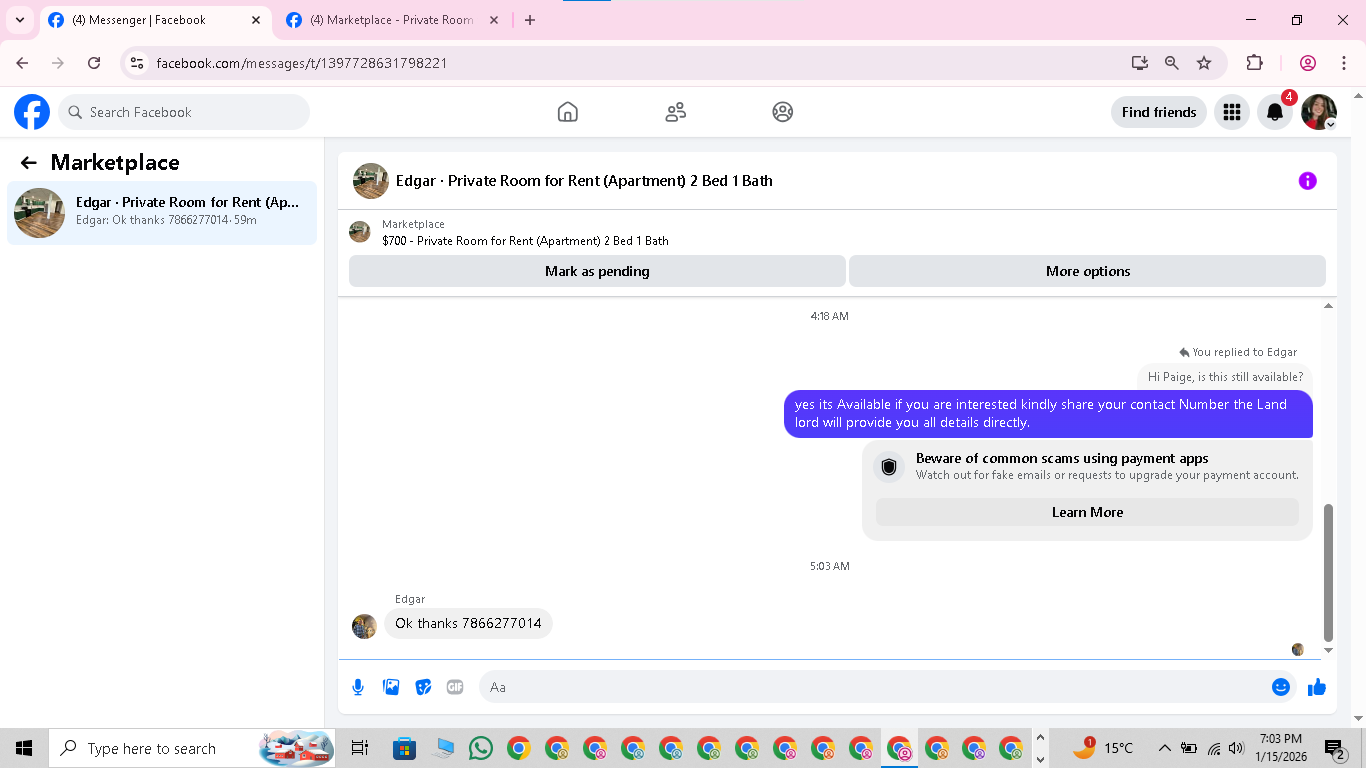Go back in browser history
Image resolution: width=1366 pixels, height=768 pixels.
point(23,63)
